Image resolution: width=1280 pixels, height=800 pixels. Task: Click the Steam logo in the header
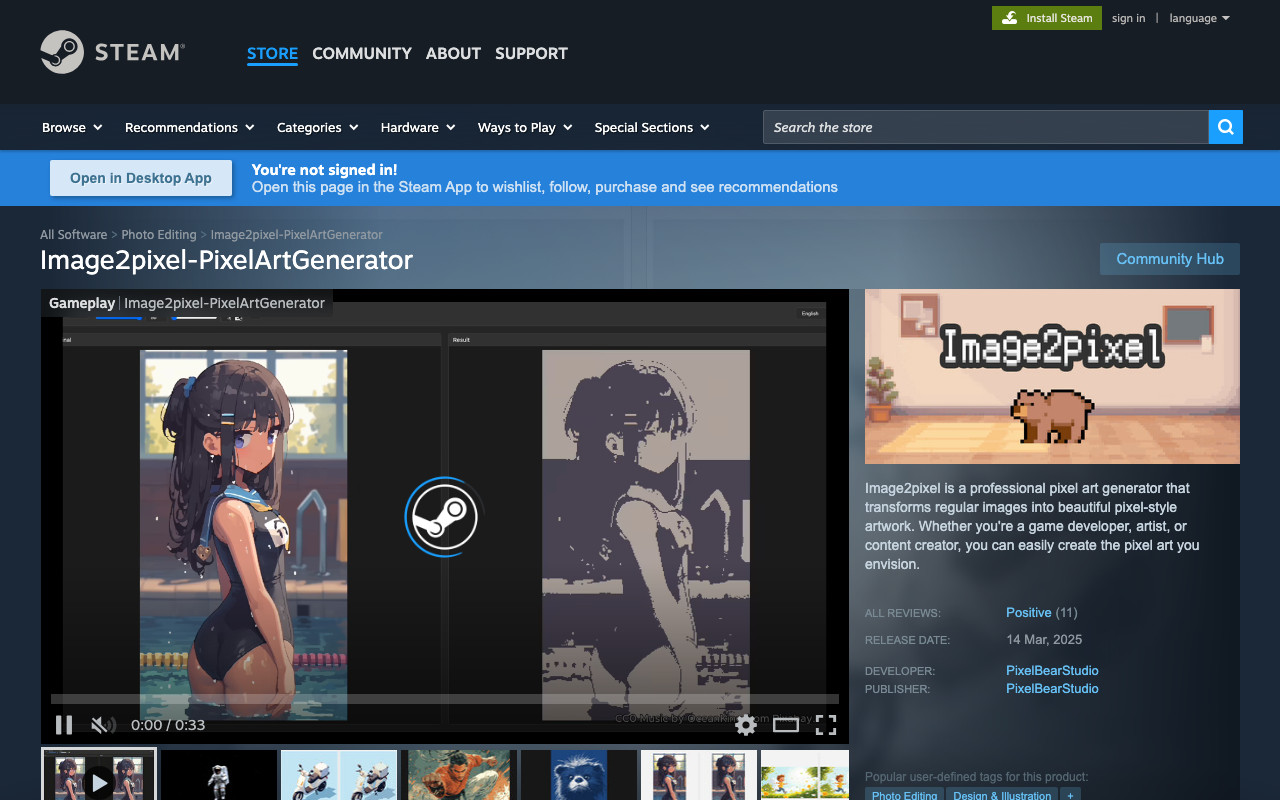point(112,52)
